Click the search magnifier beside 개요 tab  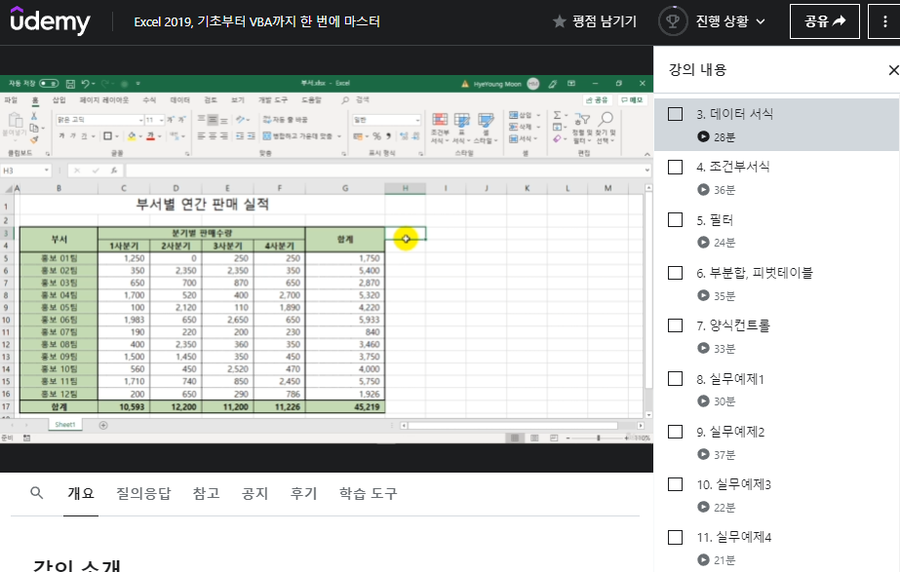(x=37, y=493)
